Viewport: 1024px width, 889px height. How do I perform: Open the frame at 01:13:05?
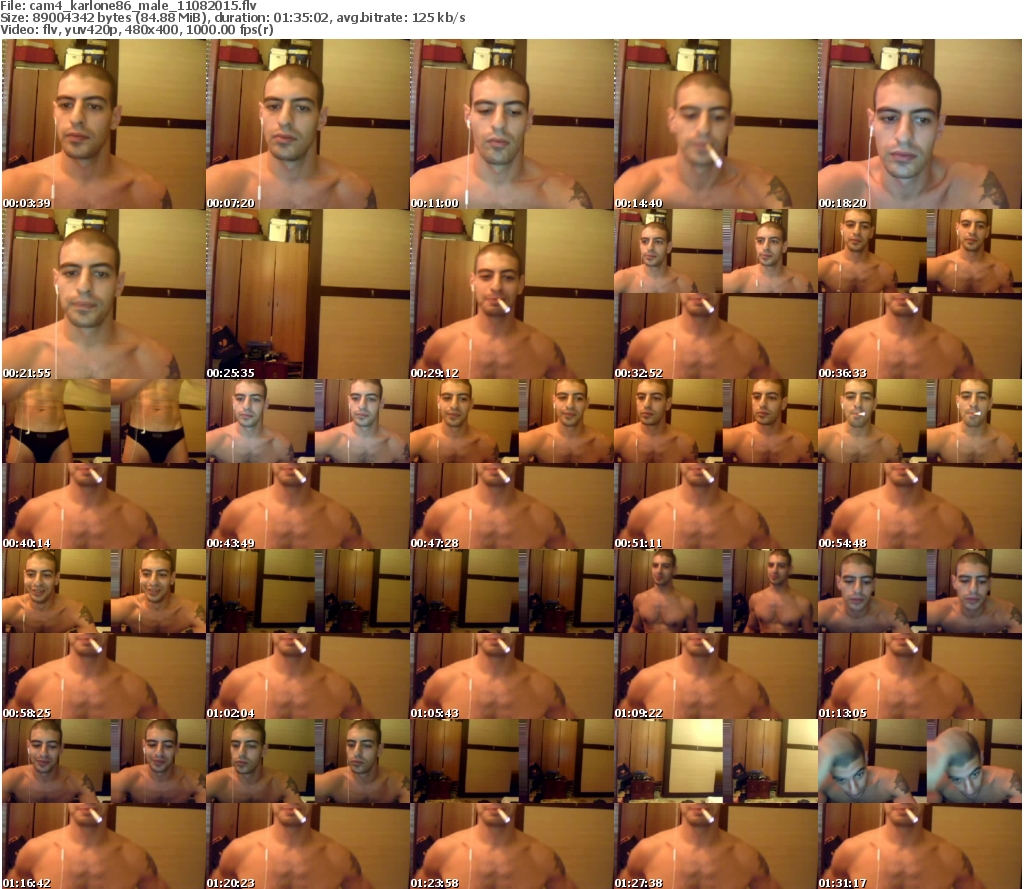tap(920, 634)
